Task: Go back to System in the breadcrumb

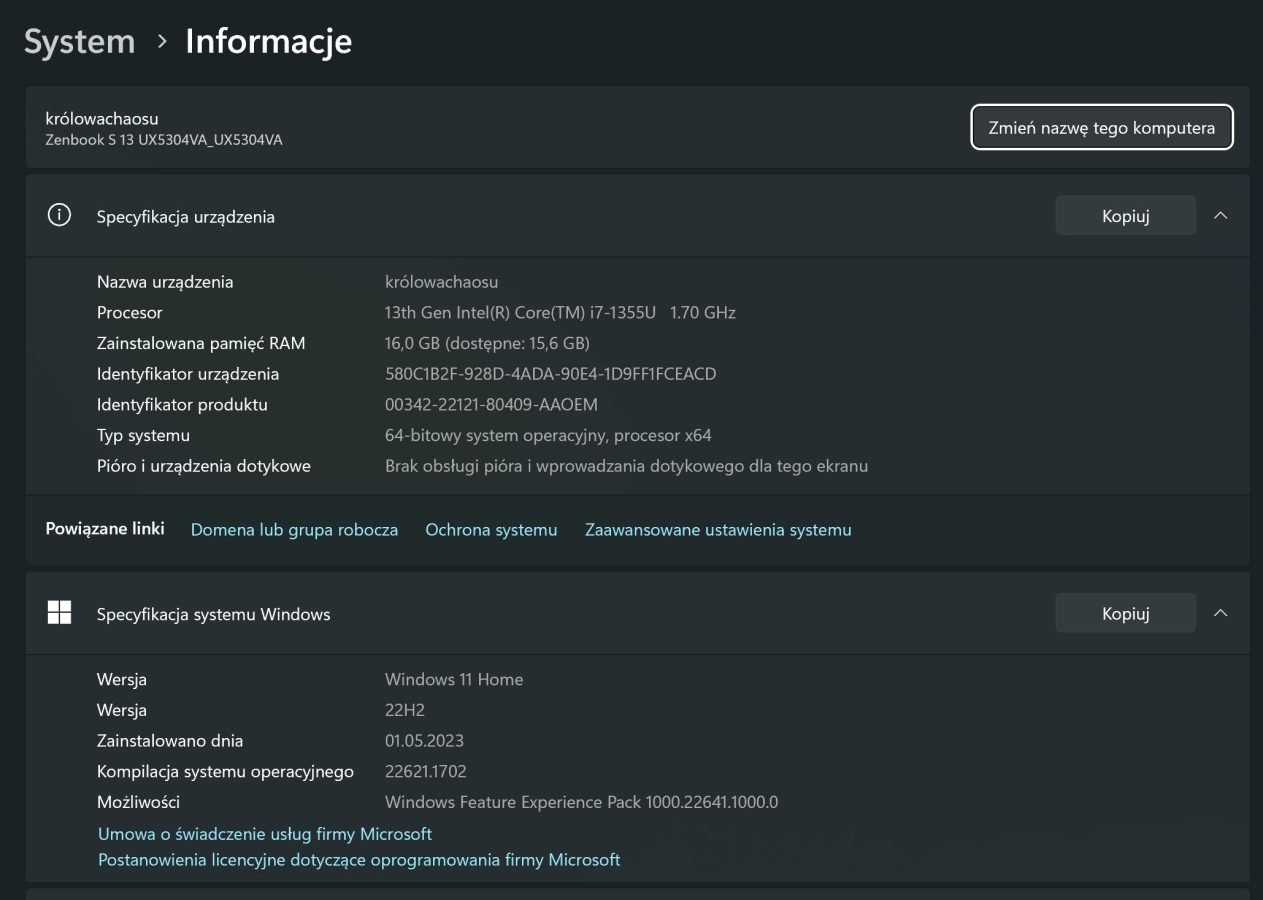Action: [79, 42]
